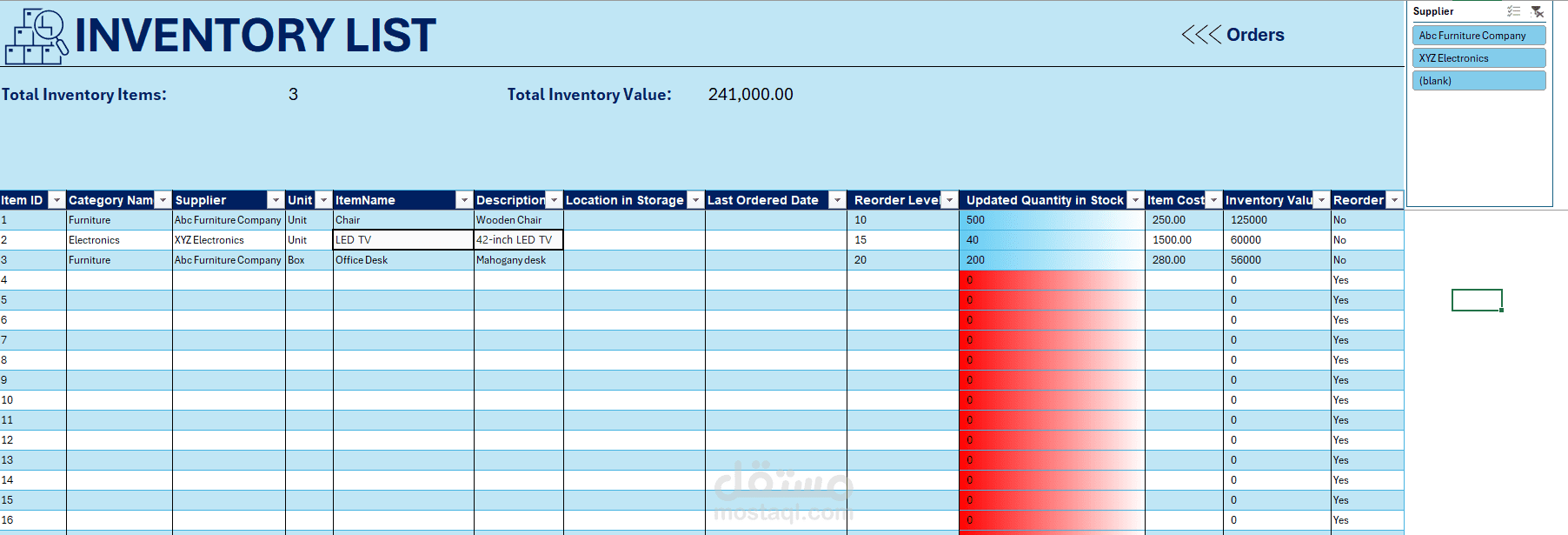Image resolution: width=1568 pixels, height=535 pixels.
Task: Click the red quantity cell in row 4
Action: point(1052,280)
